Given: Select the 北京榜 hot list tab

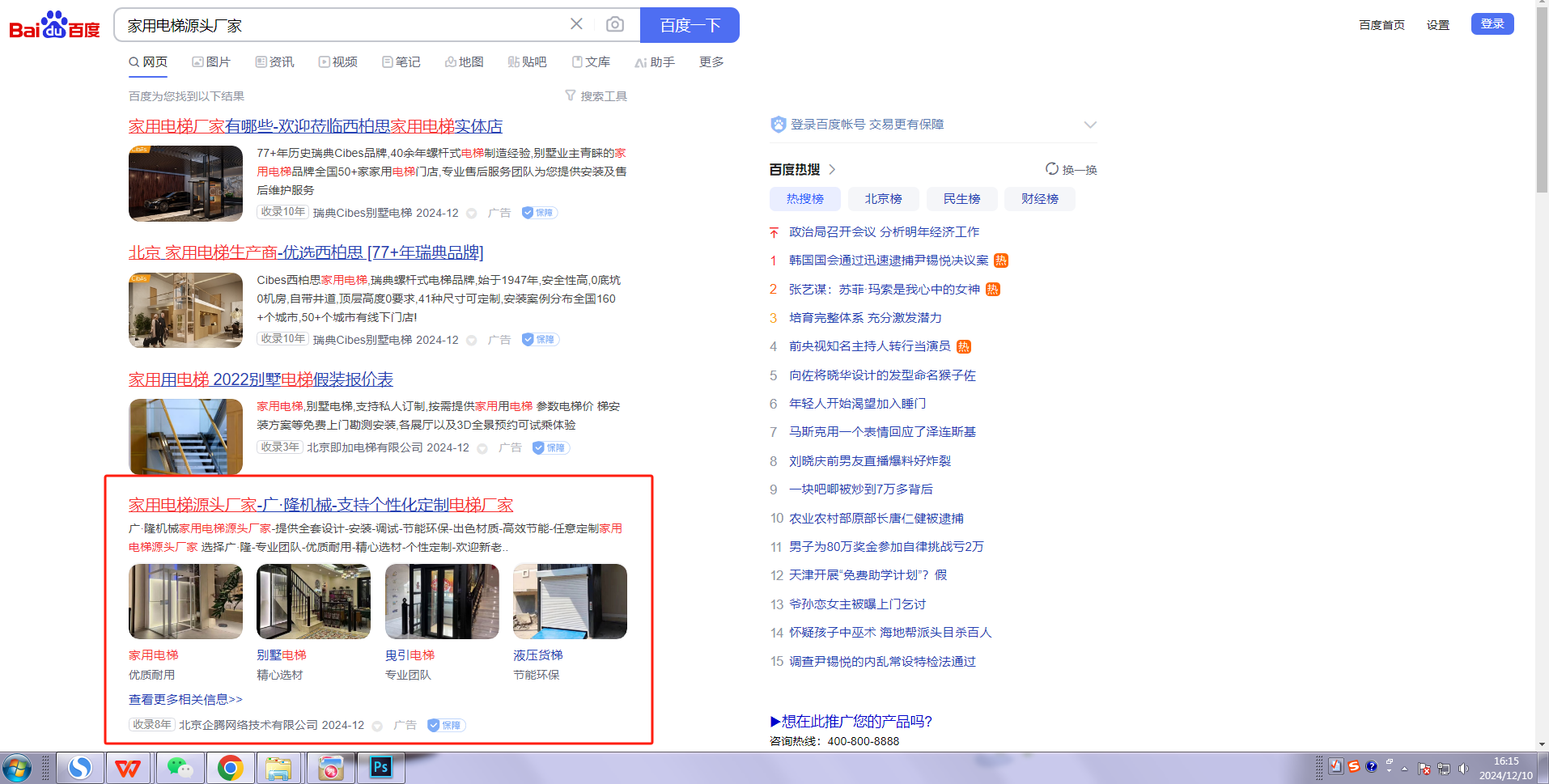Looking at the screenshot, I should pyautogui.click(x=883, y=199).
